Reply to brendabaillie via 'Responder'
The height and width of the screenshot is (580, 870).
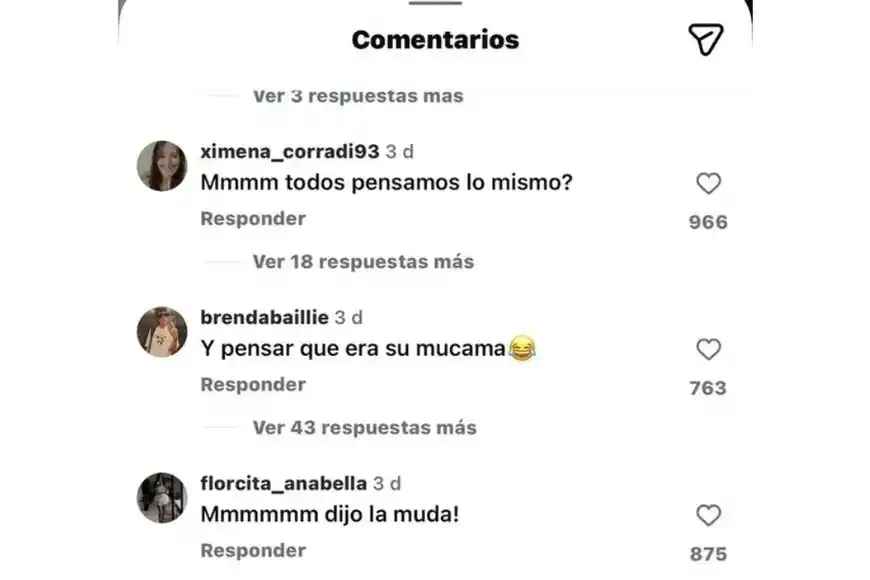pos(253,384)
